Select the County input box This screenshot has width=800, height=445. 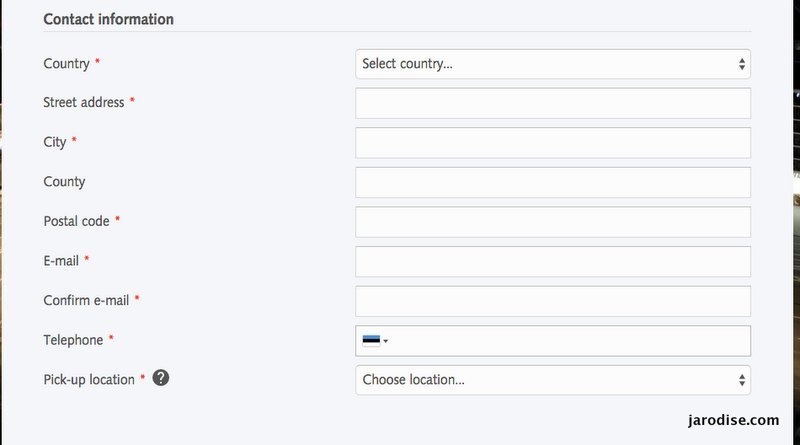[553, 182]
